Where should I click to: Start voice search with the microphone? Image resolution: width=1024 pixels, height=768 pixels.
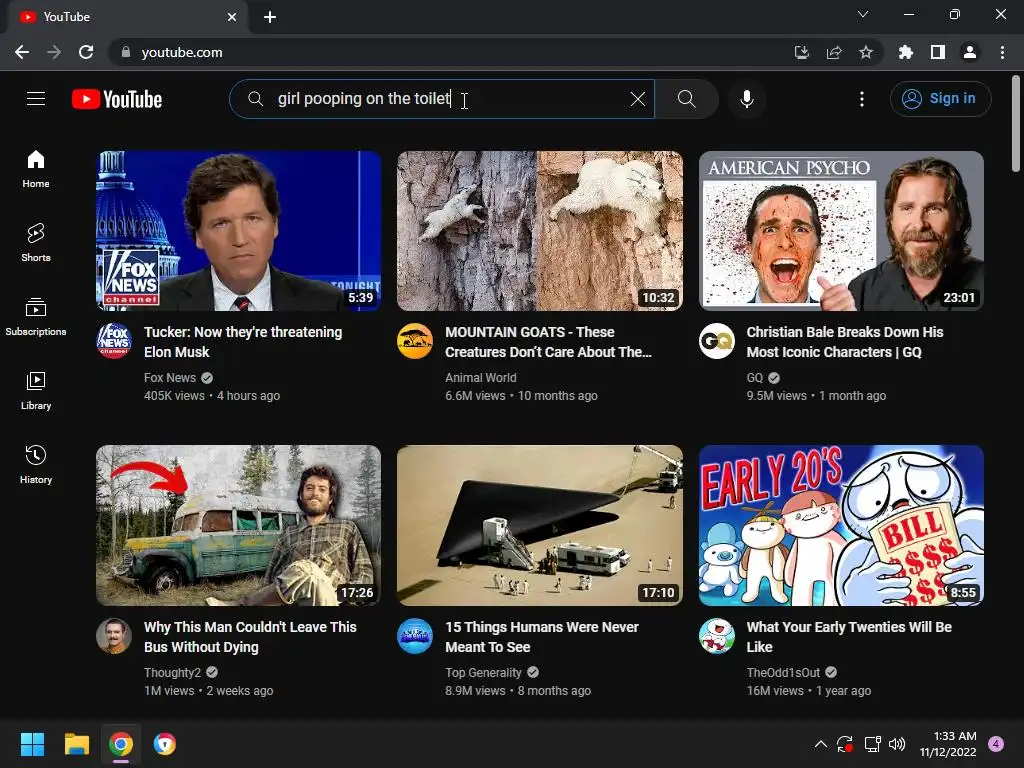(x=746, y=99)
